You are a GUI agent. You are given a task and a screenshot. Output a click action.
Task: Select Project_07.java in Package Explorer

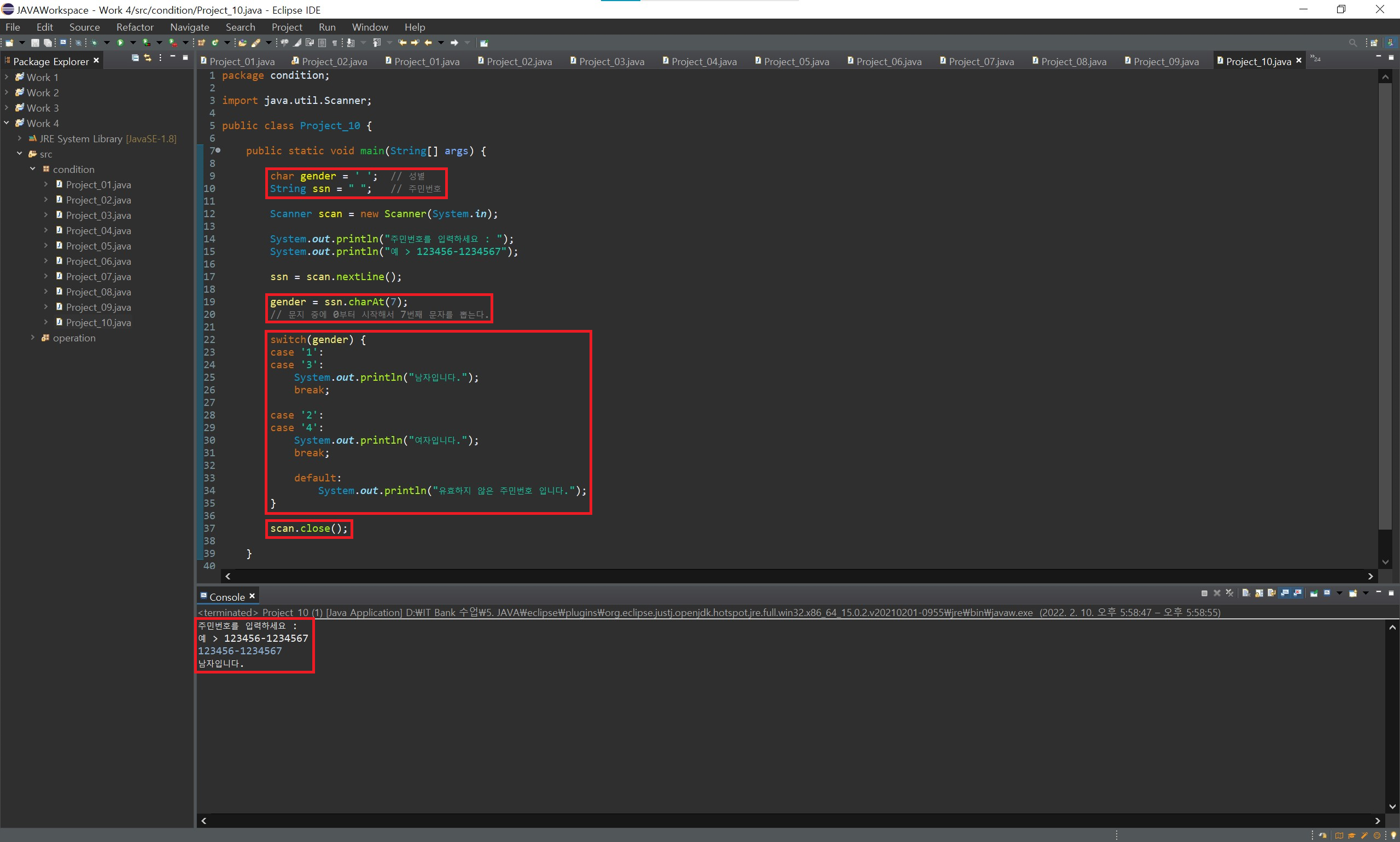point(98,276)
